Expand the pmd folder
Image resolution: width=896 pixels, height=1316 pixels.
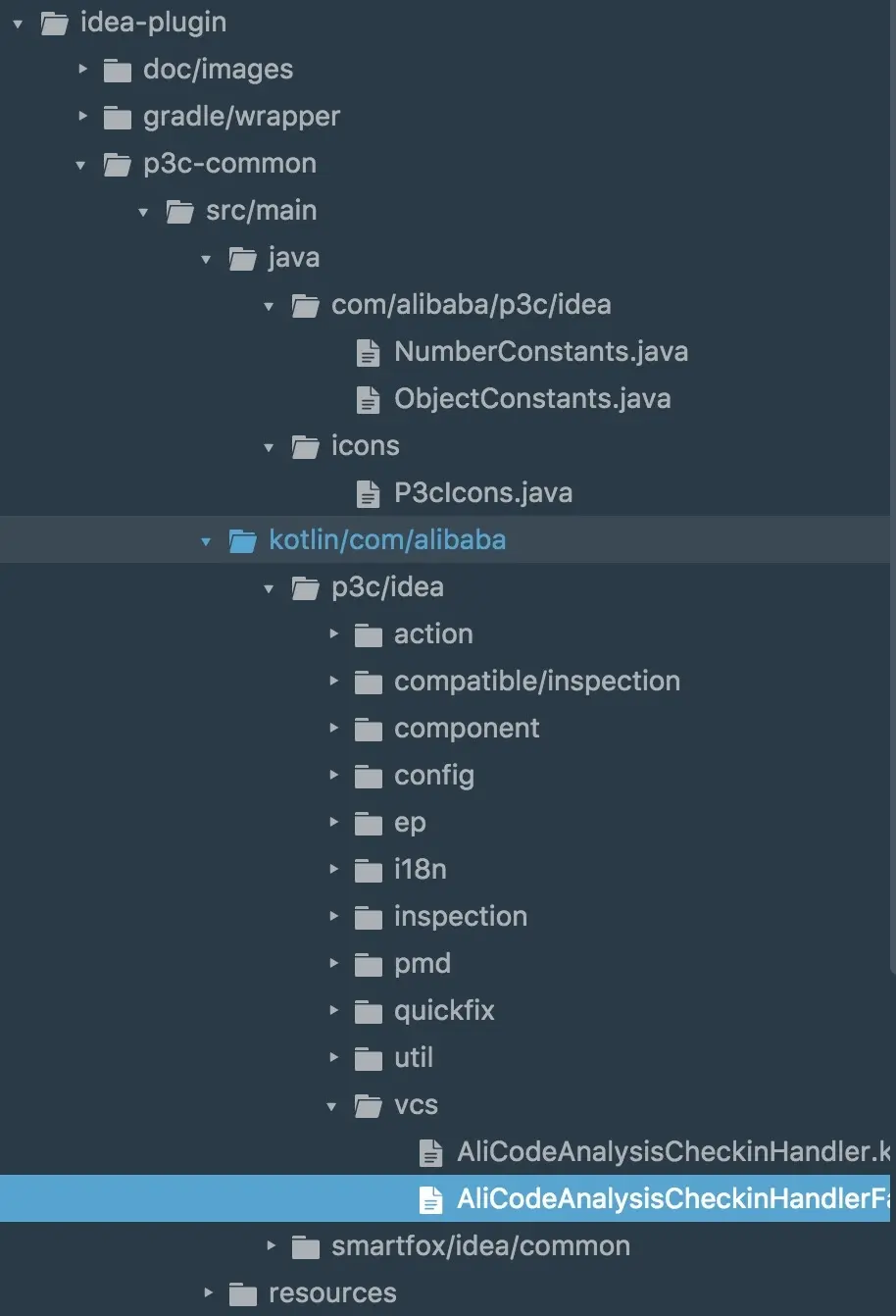click(333, 964)
